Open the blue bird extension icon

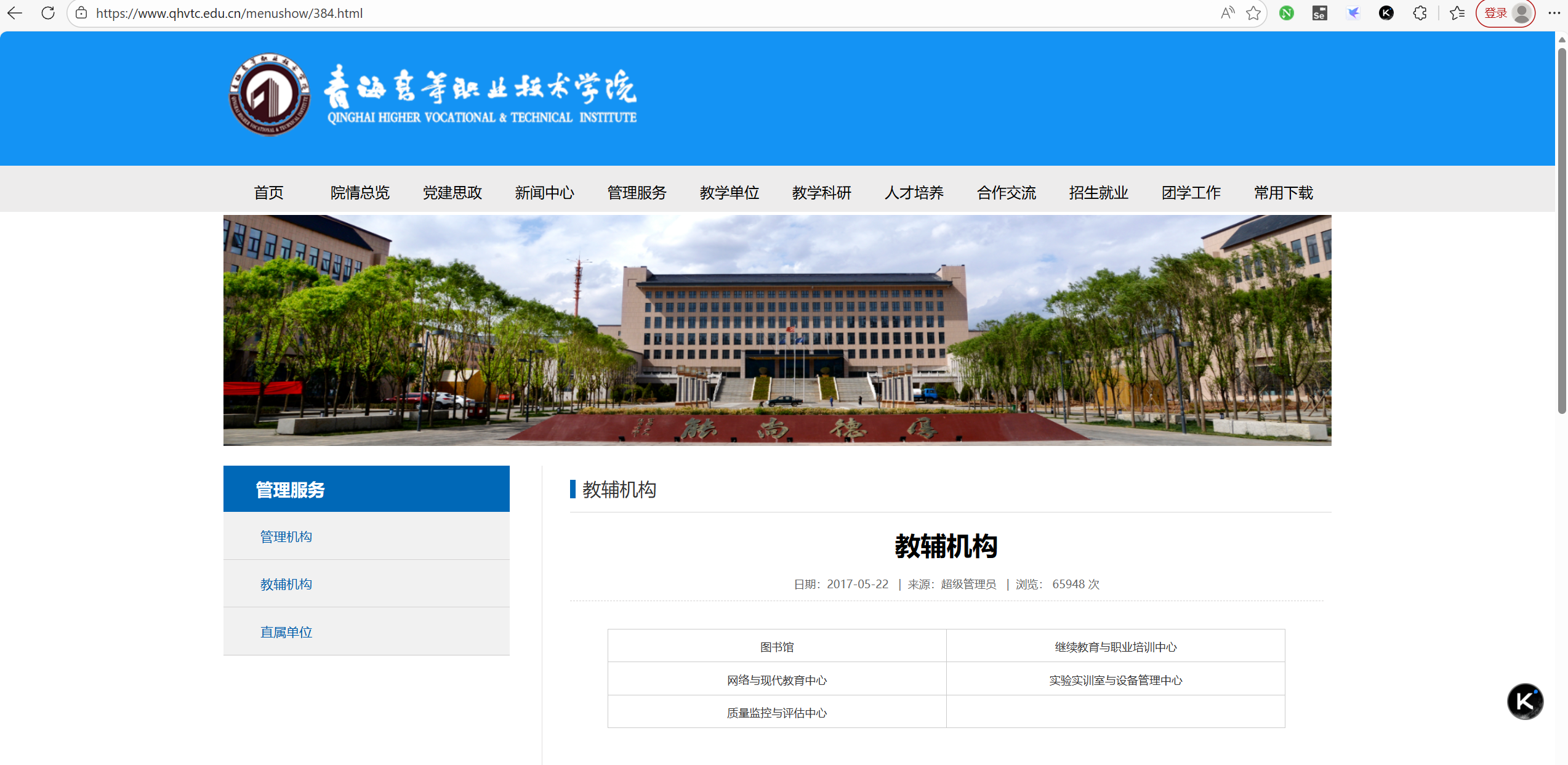(1353, 13)
